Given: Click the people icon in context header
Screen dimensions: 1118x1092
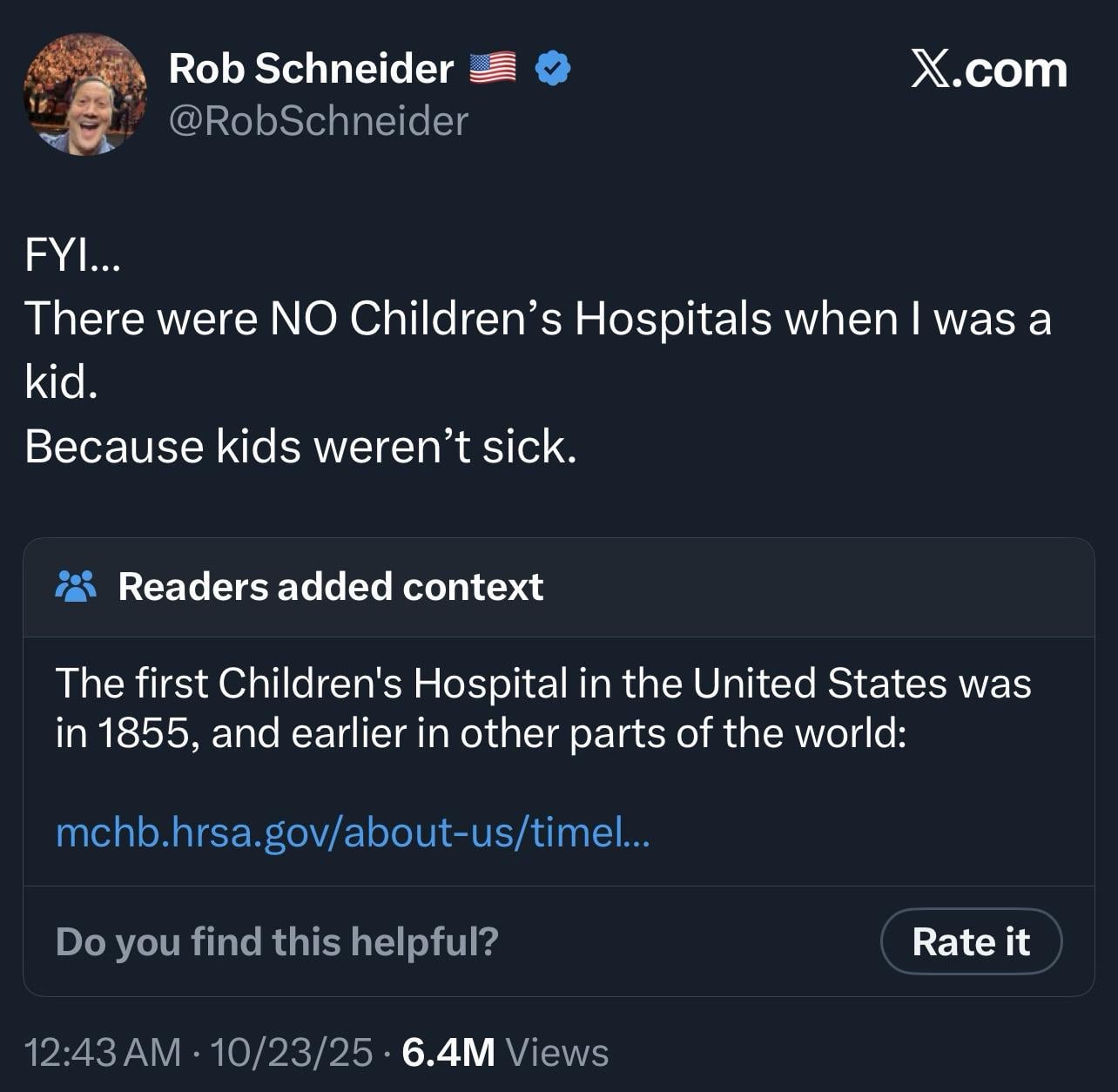Looking at the screenshot, I should coord(76,587).
